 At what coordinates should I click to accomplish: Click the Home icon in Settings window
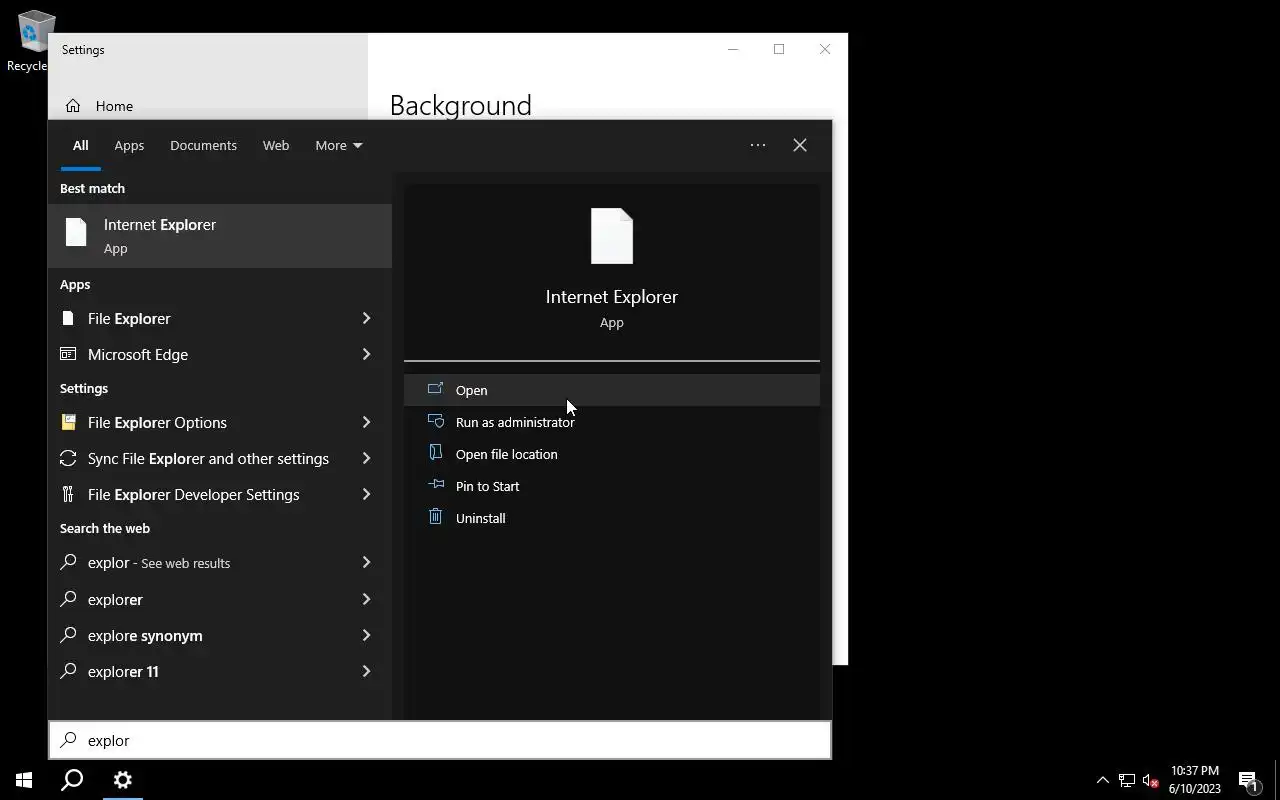pos(73,106)
